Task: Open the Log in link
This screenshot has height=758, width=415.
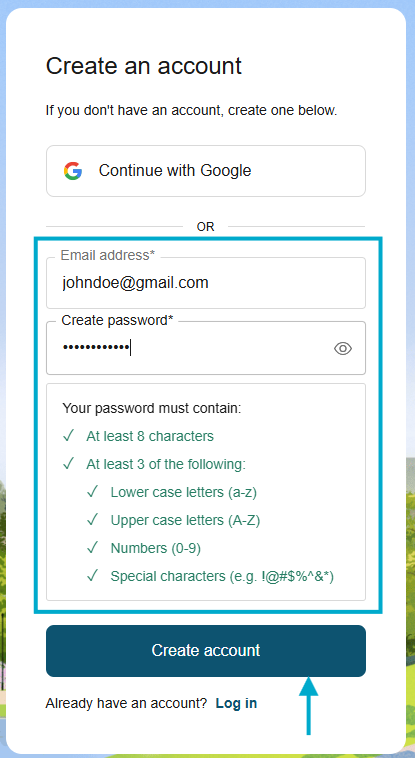Action: click(x=237, y=703)
